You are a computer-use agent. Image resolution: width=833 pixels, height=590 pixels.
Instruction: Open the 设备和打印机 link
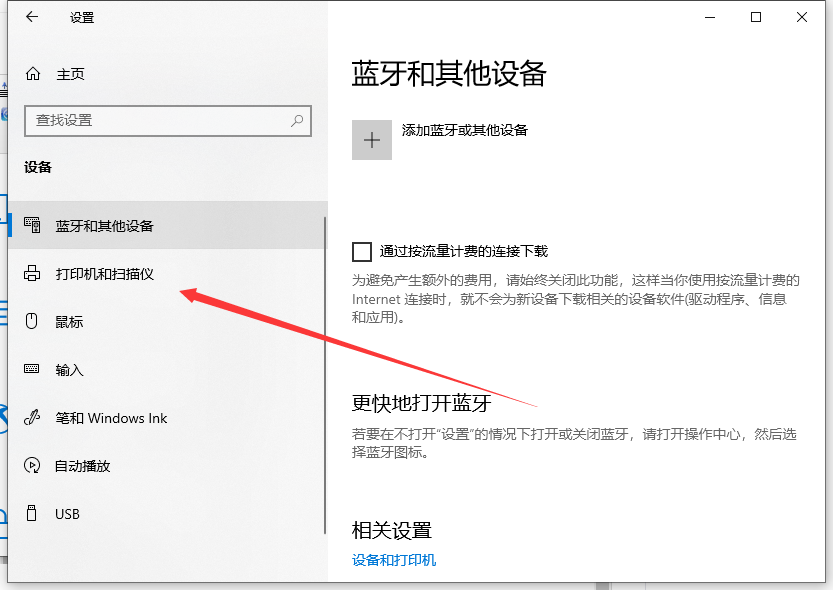[392, 560]
